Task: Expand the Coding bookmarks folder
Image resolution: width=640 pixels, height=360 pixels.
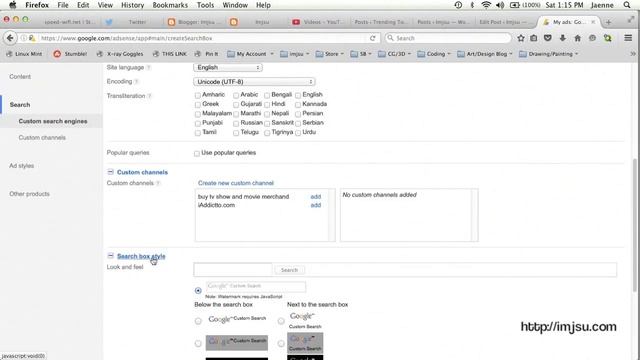Action: click(x=434, y=54)
